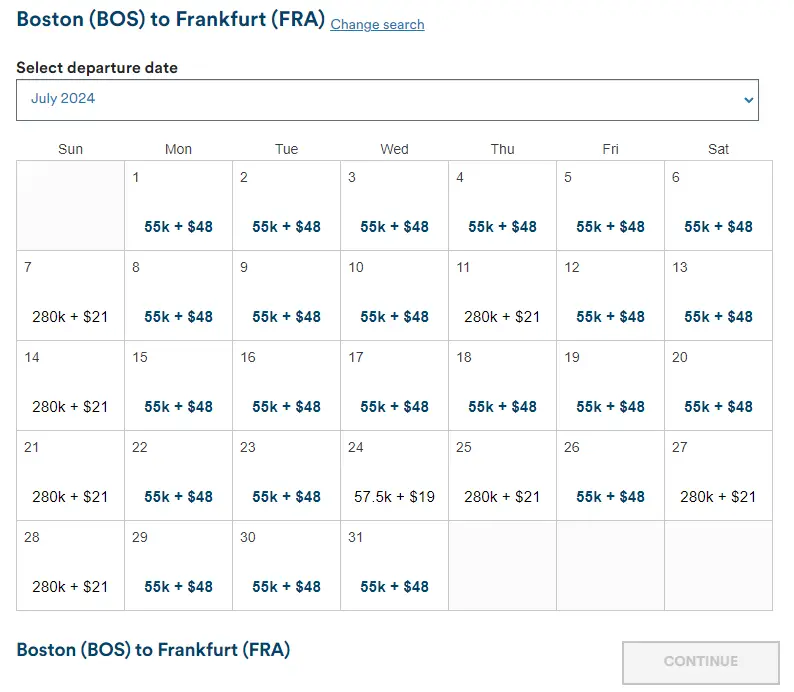Click the Change search link
The image size is (794, 692).
click(377, 24)
